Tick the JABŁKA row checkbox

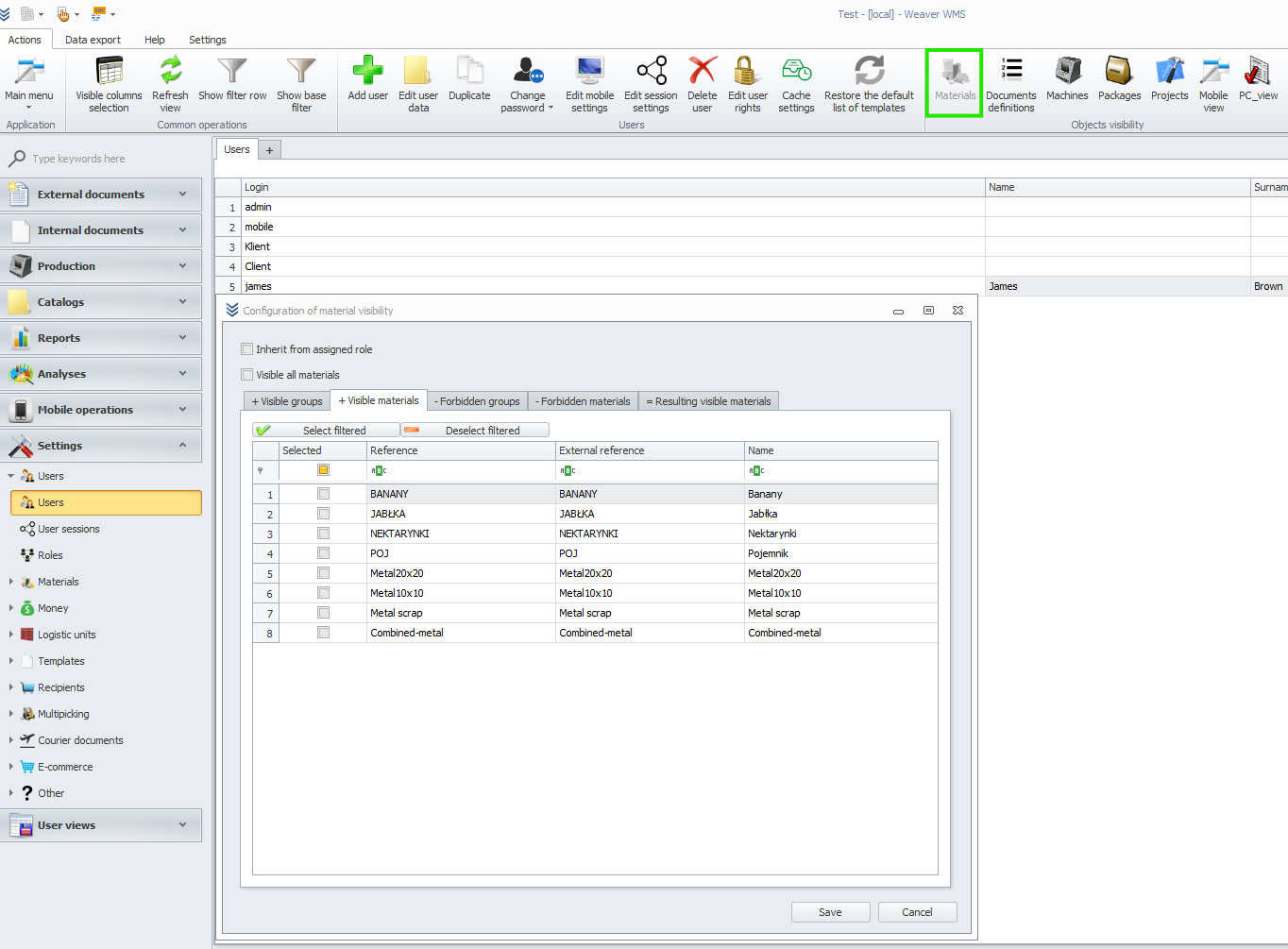[x=324, y=514]
